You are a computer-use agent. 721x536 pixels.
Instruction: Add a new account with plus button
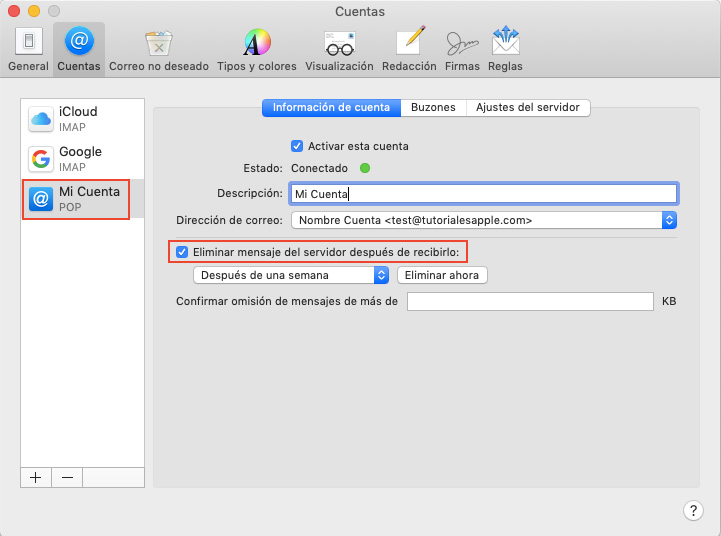(36, 477)
